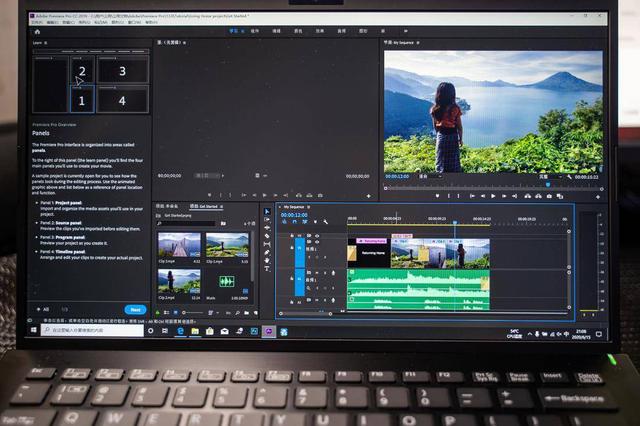Click the Windows taskbar search box
Viewport: 640px width, 426px height.
(x=92, y=330)
